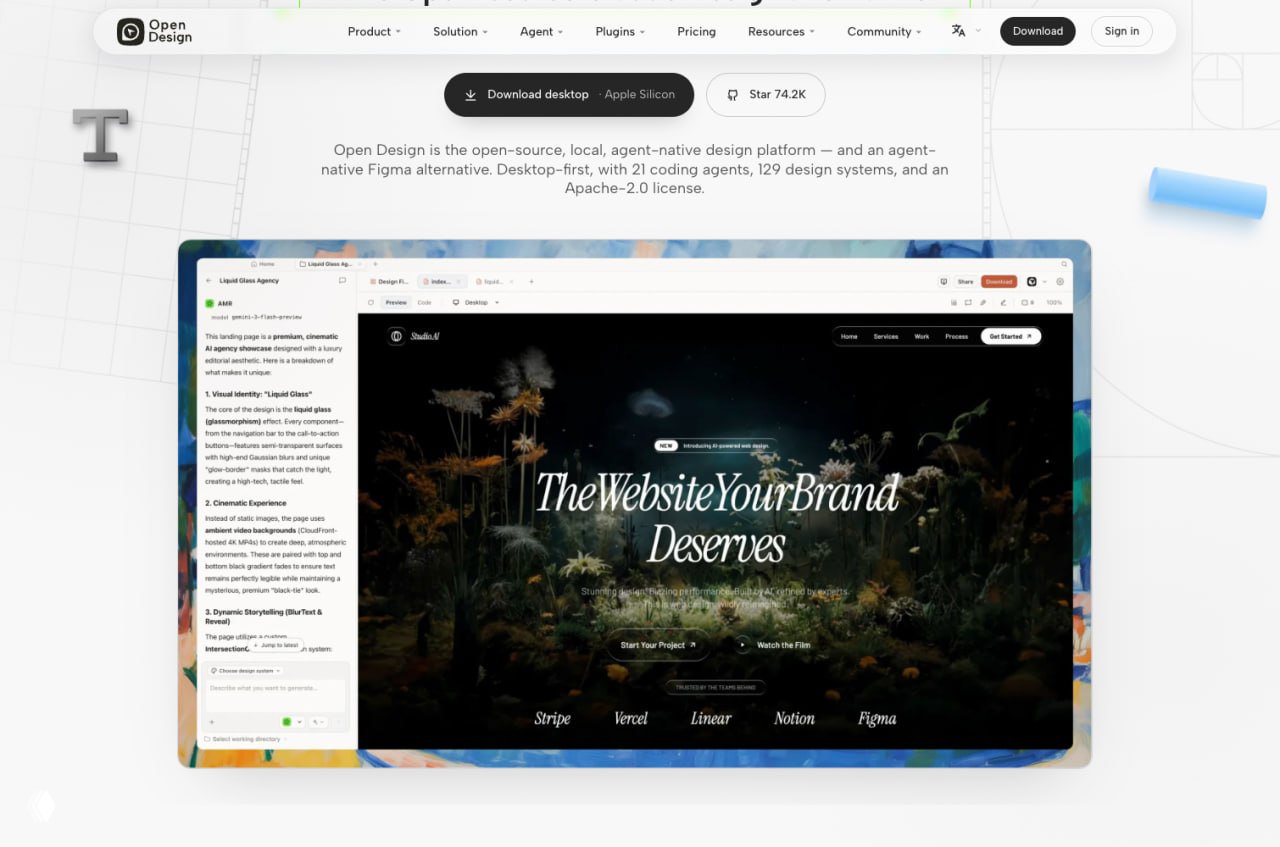1280x847 pixels.
Task: Click the square icon left of Preview
Action: pyautogui.click(x=371, y=302)
